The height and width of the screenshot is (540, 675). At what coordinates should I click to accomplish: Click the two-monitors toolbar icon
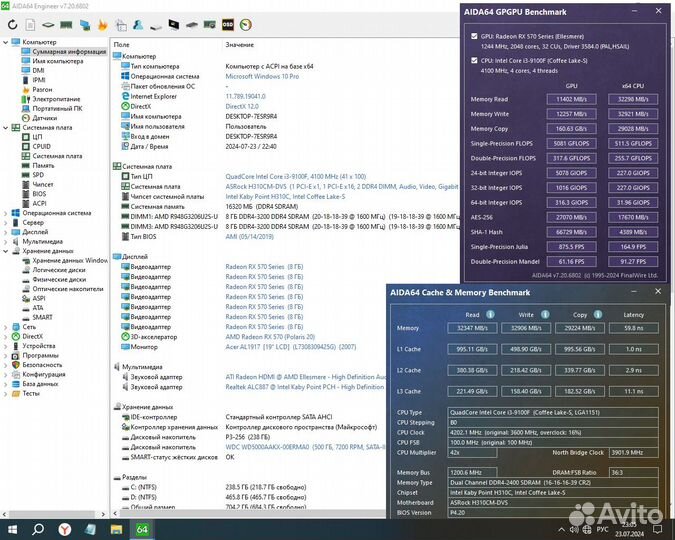click(x=84, y=25)
